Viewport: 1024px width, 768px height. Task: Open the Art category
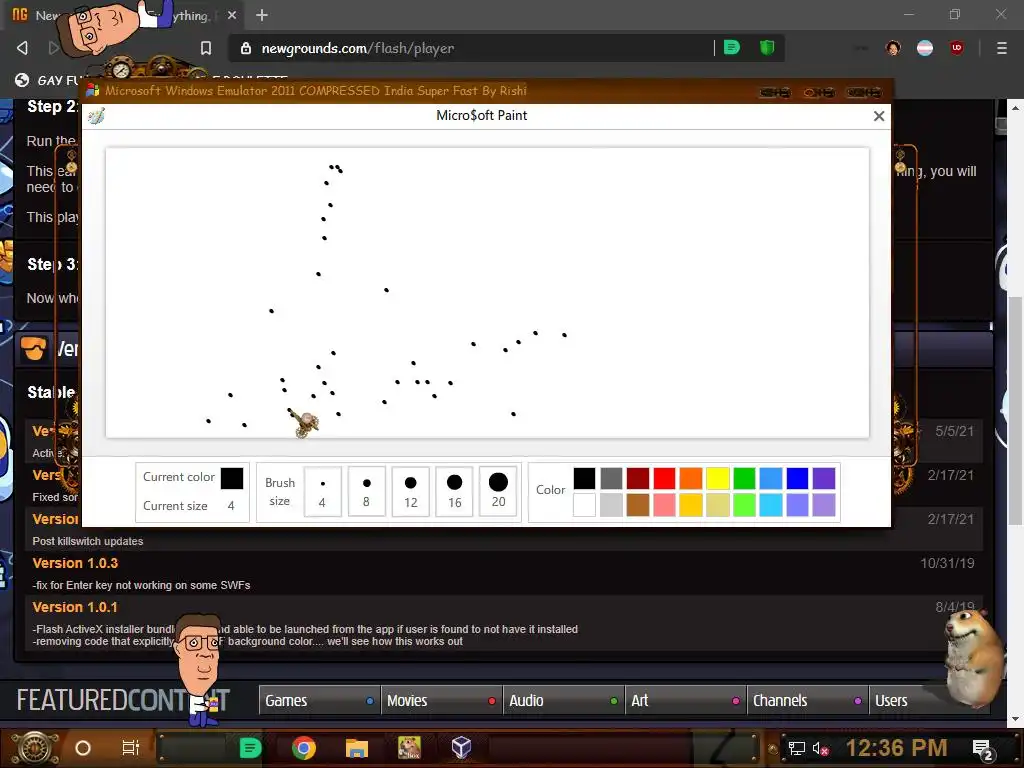click(686, 700)
